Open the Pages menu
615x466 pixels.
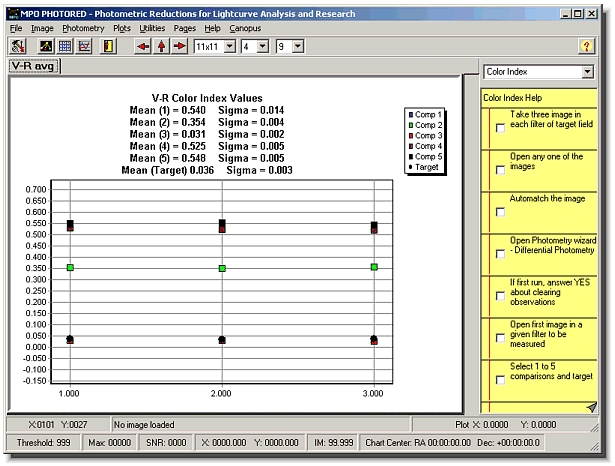[185, 28]
